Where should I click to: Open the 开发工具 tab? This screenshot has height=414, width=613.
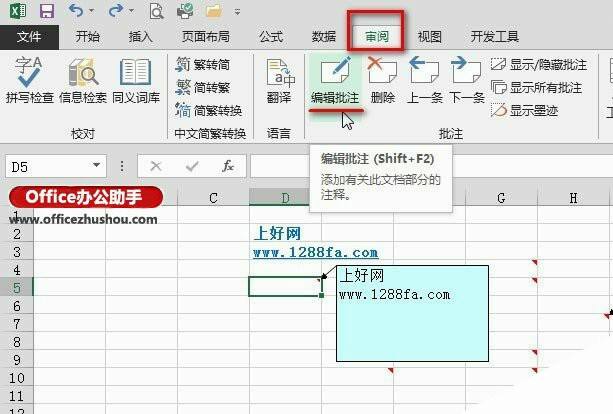495,37
